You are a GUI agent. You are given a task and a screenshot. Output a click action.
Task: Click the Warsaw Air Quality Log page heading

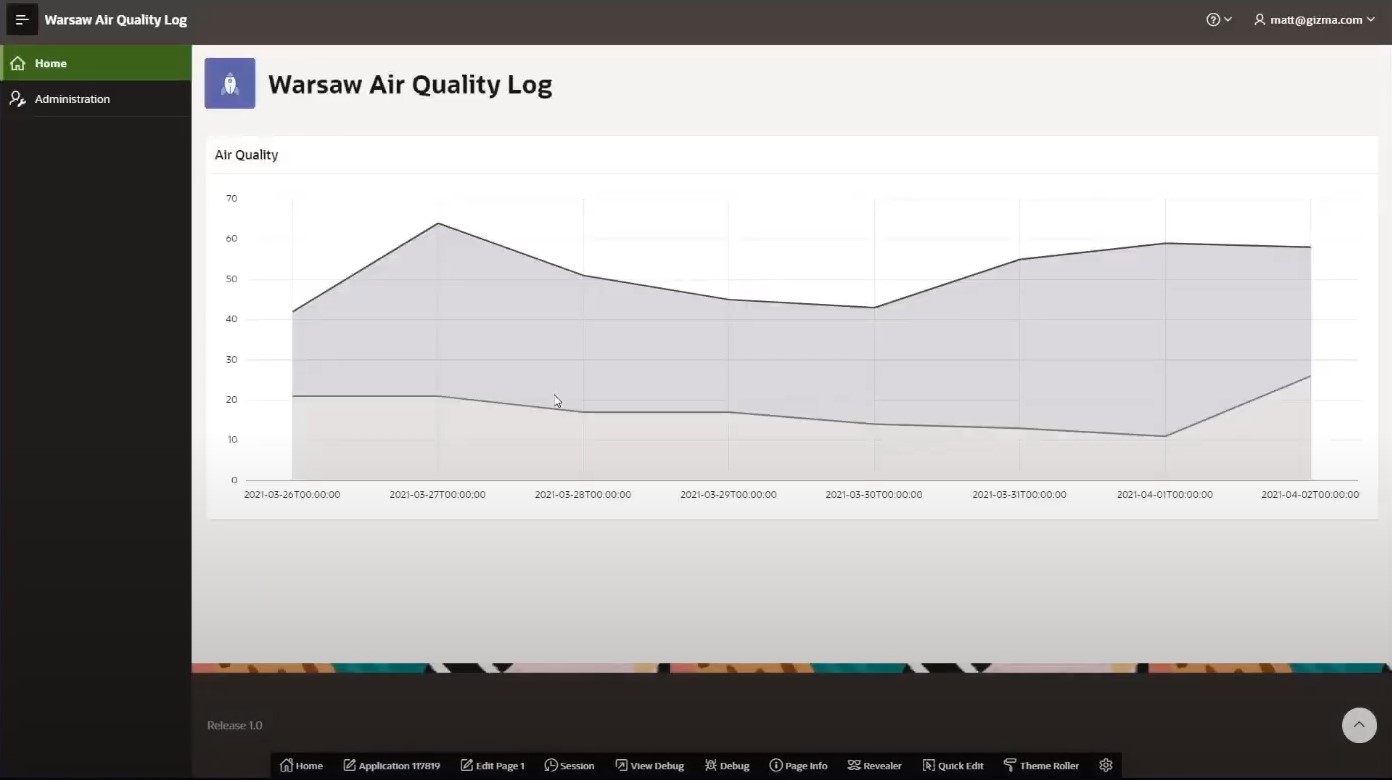410,84
